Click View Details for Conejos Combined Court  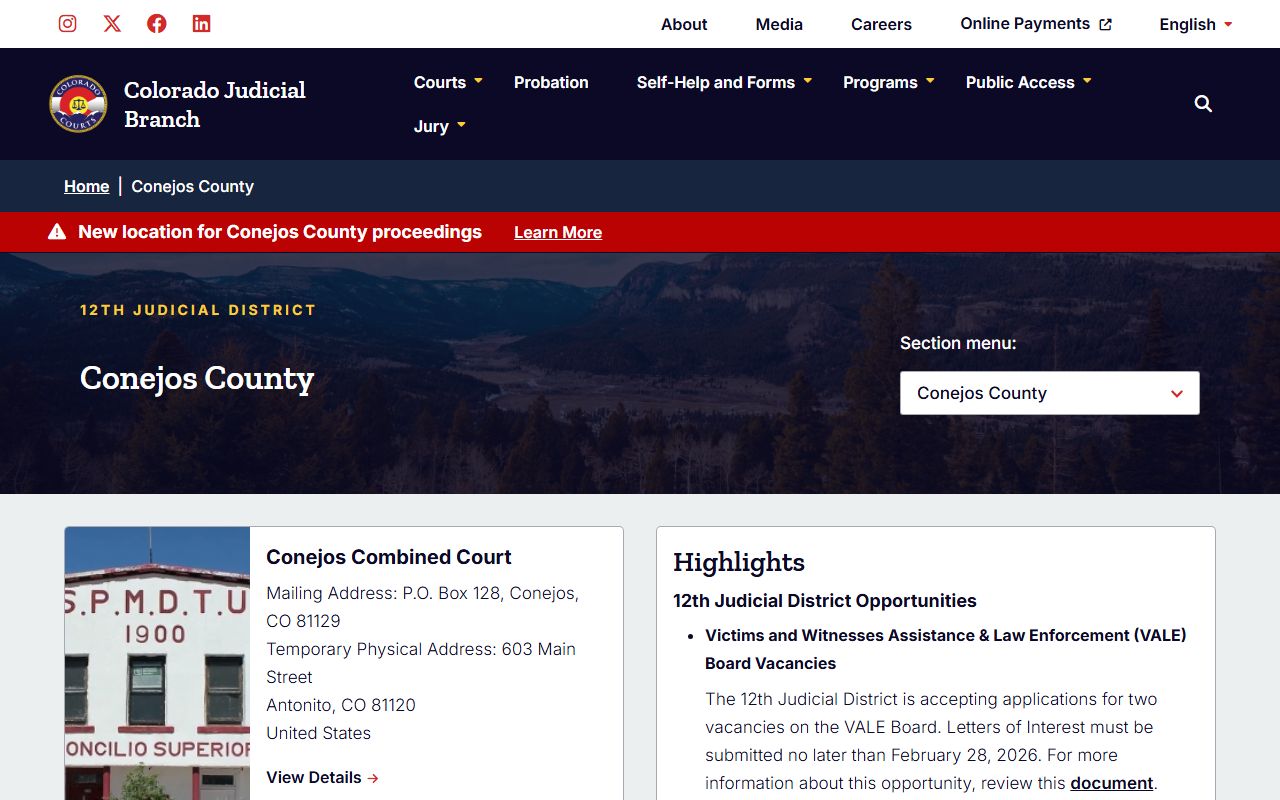pos(322,777)
